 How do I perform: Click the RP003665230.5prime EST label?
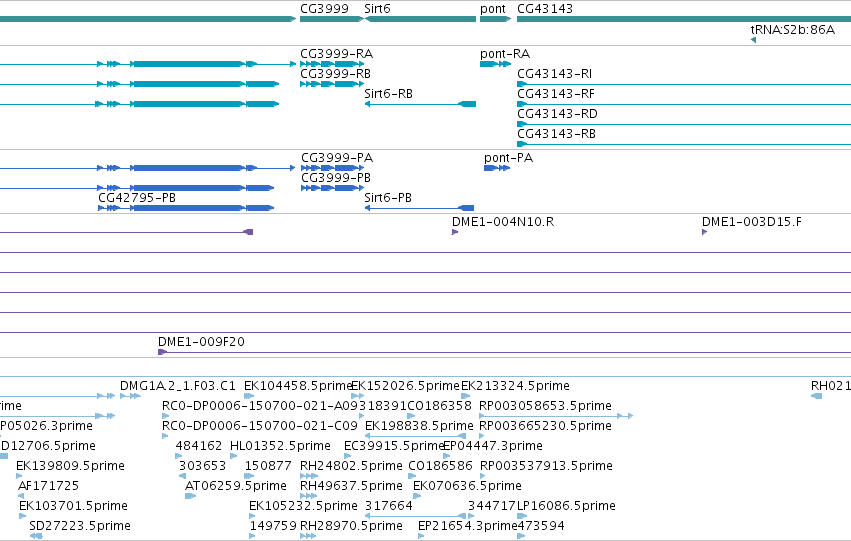pyautogui.click(x=545, y=426)
